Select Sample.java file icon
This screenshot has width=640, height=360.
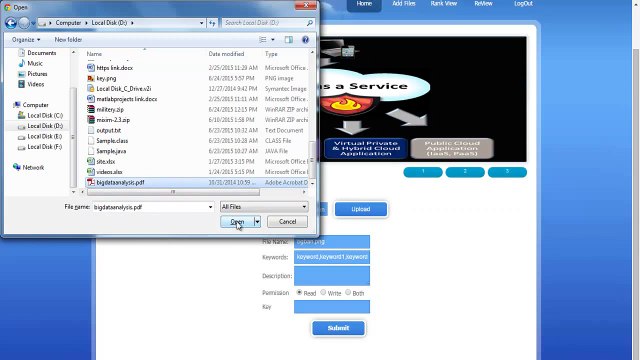91,151
